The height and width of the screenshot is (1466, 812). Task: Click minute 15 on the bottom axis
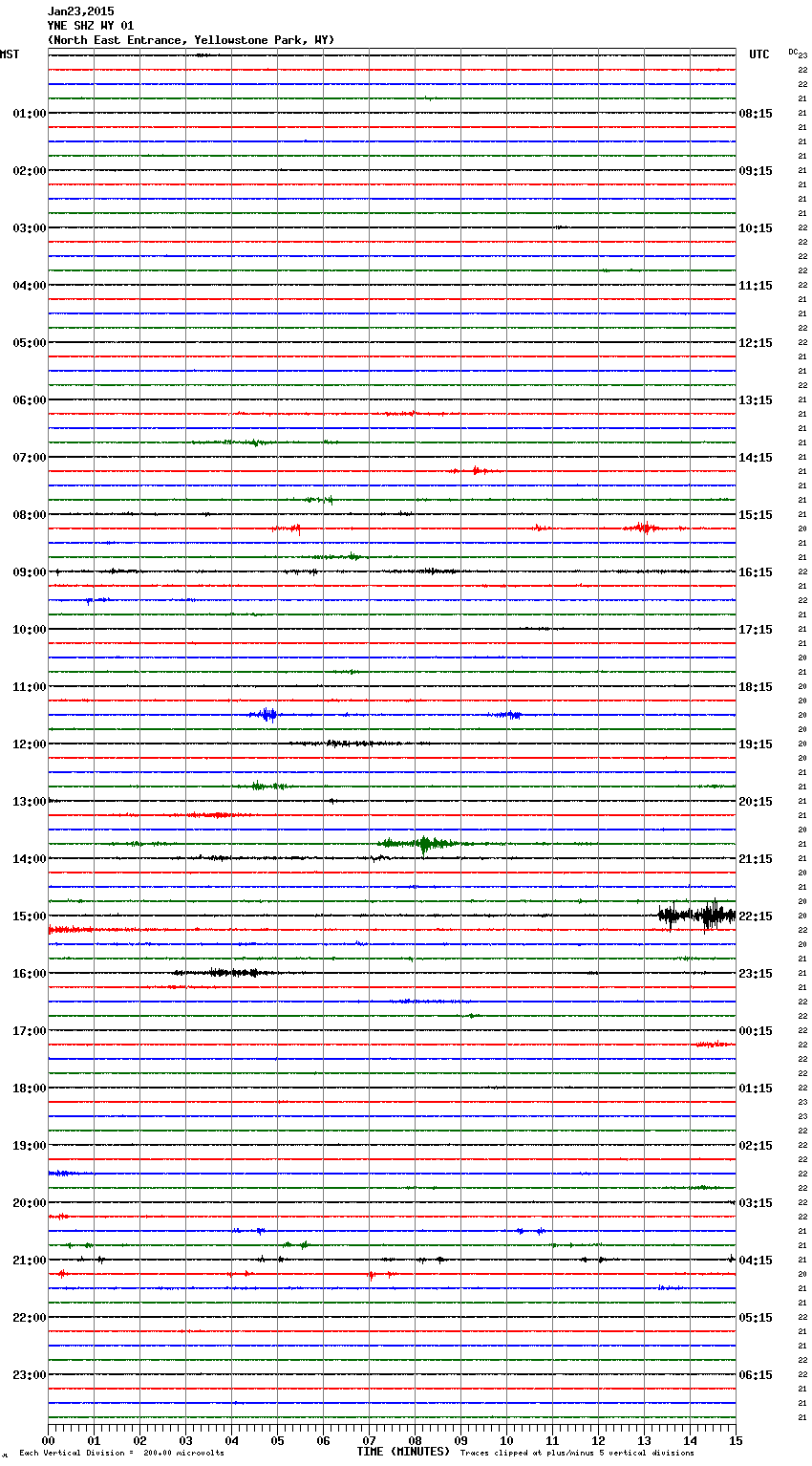point(736,1440)
